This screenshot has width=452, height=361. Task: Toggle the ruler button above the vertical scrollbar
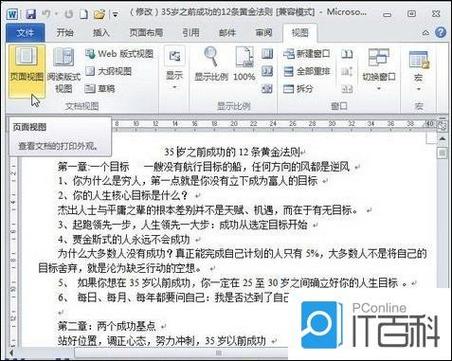(442, 125)
